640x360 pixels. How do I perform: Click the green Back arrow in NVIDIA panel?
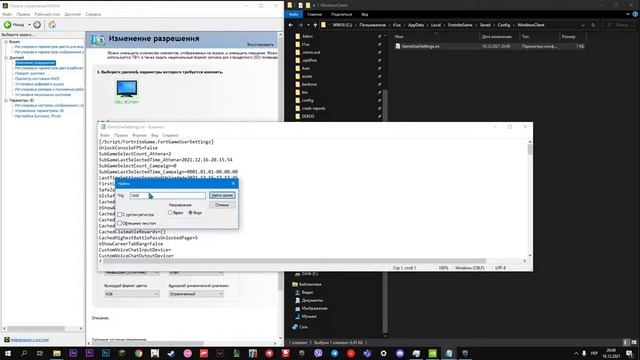(x=8, y=25)
